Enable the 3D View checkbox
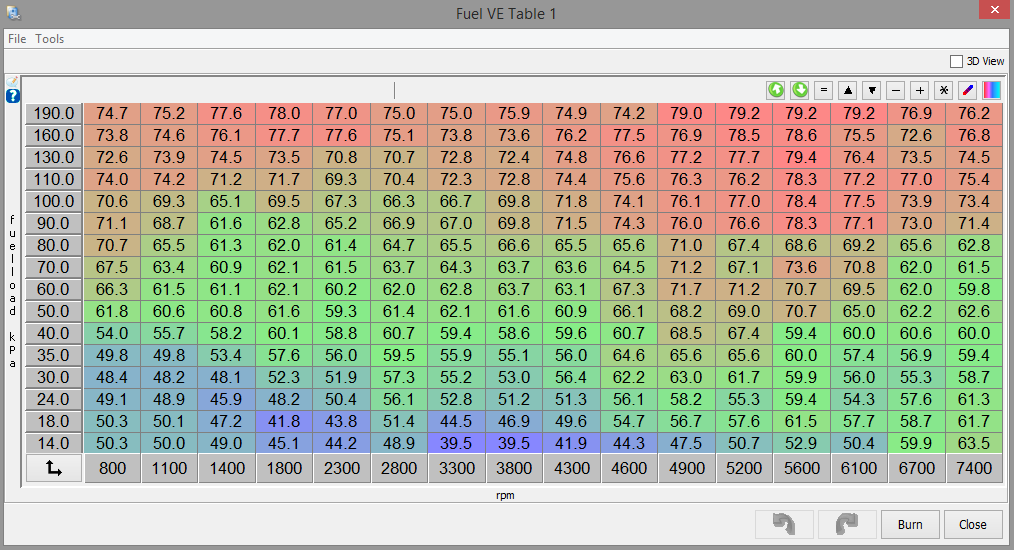1014x550 pixels. tap(956, 61)
